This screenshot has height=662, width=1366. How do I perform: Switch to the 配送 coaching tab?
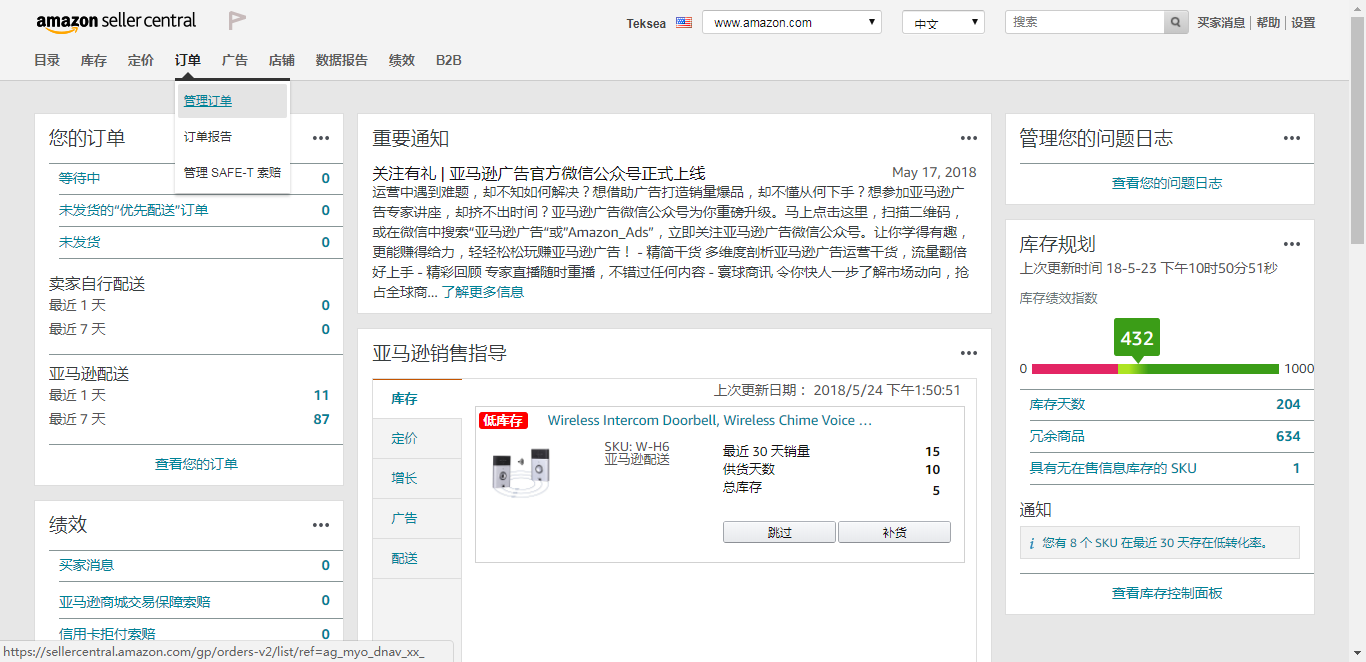click(417, 559)
